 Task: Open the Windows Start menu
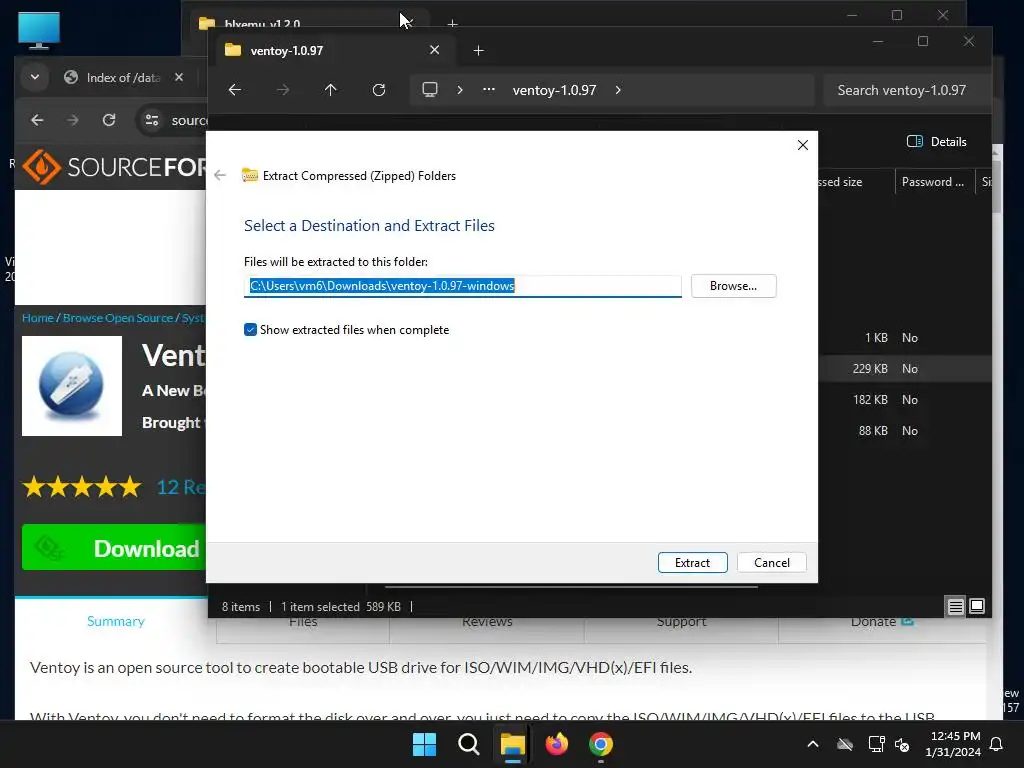tap(424, 744)
